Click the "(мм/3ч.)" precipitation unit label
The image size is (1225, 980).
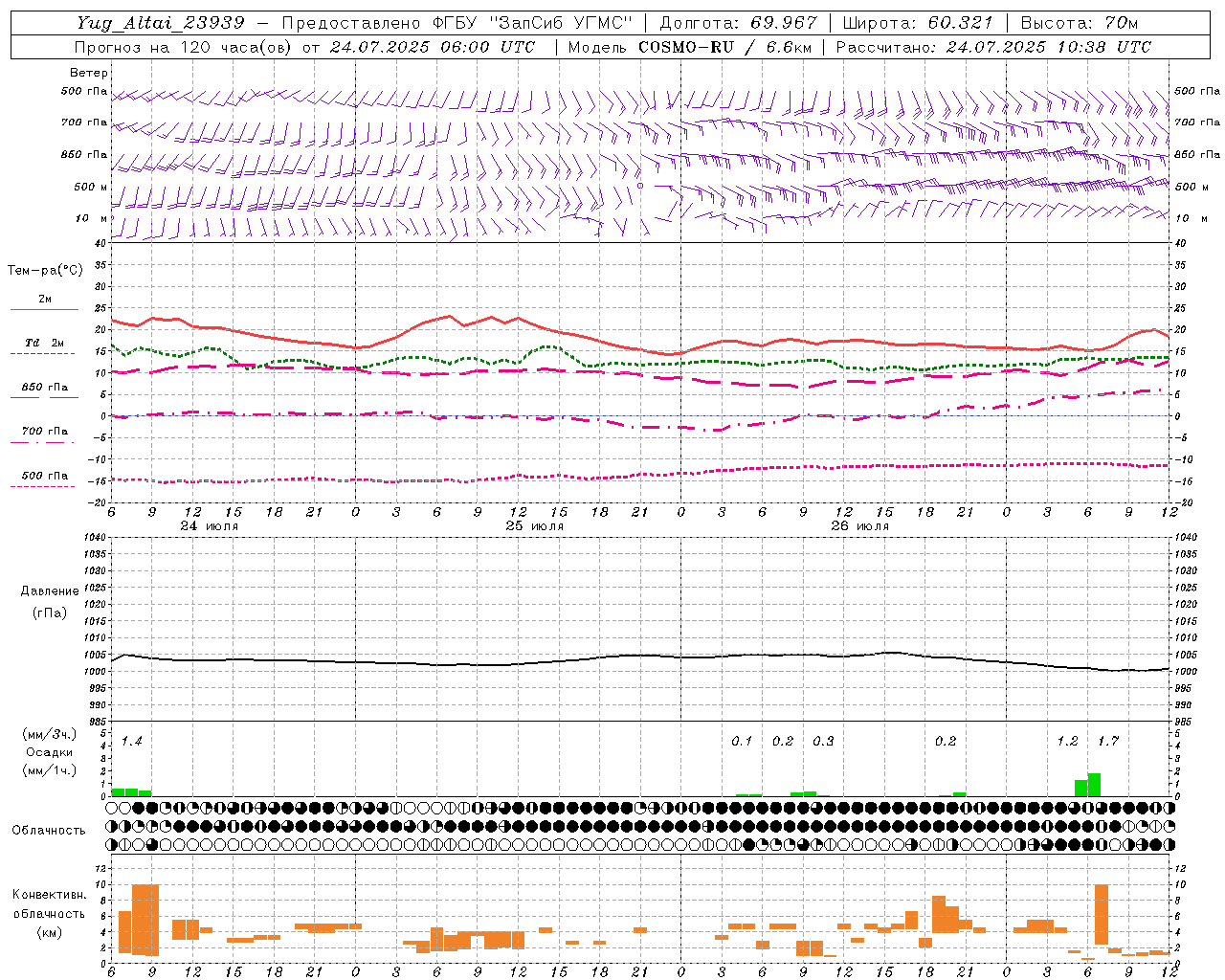click(x=50, y=734)
